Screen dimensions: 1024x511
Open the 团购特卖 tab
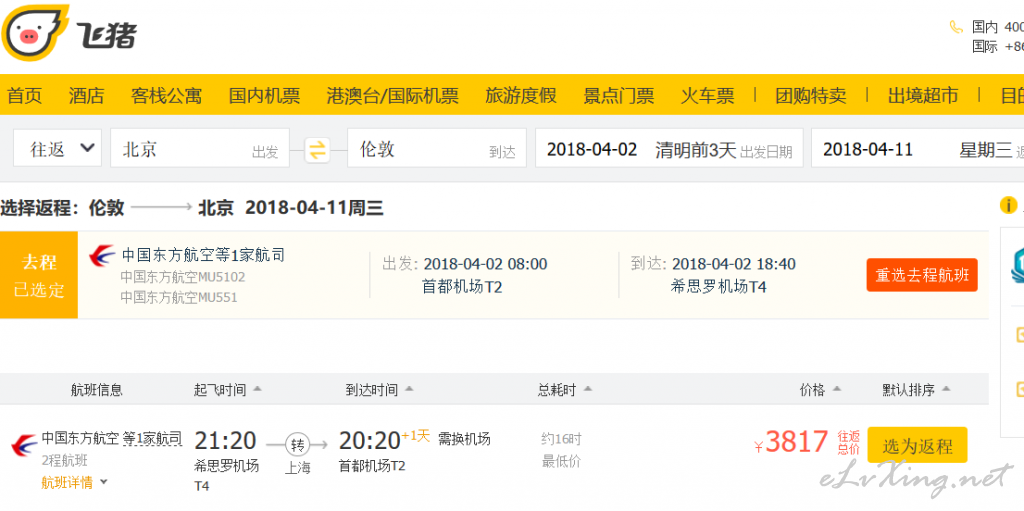coord(810,95)
